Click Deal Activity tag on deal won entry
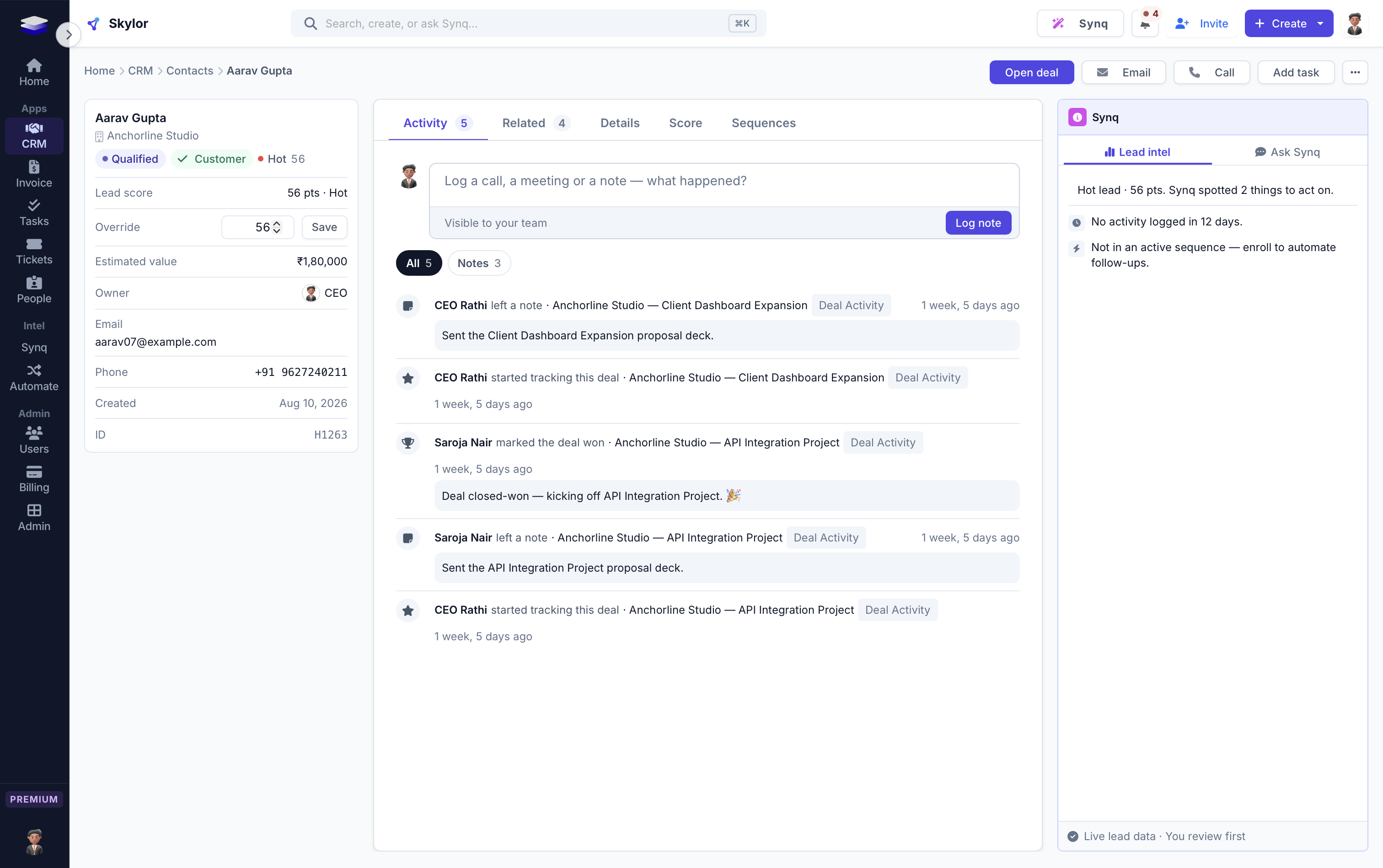 pos(883,443)
